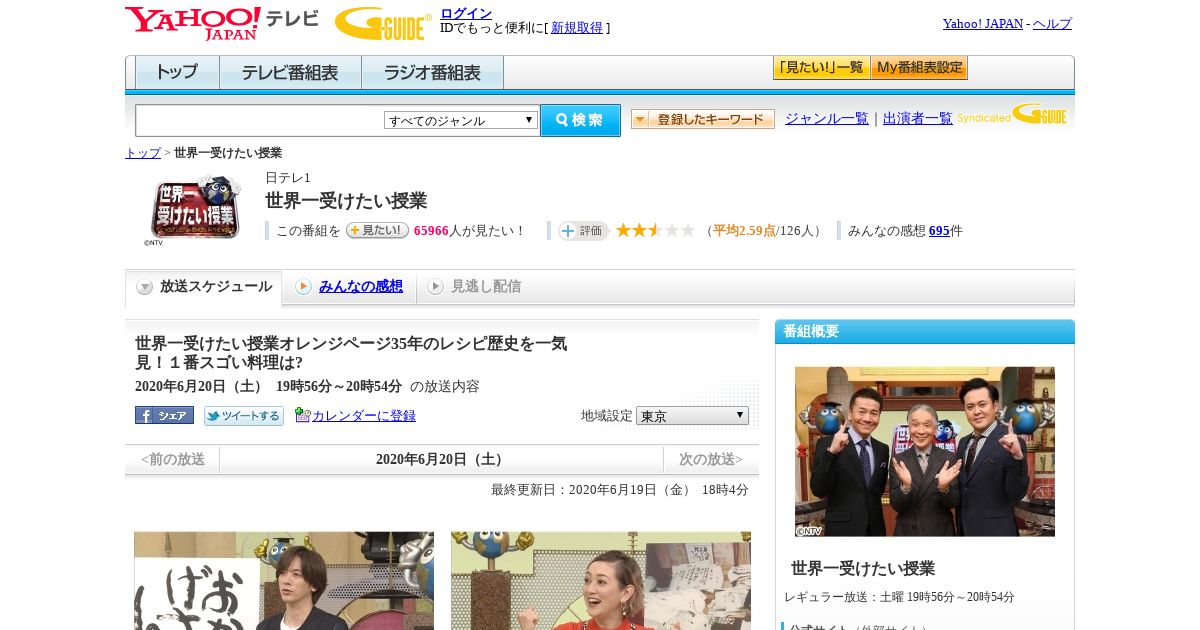1200x630 pixels.
Task: Click the 日テレ1 channel label
Action: coord(288,178)
